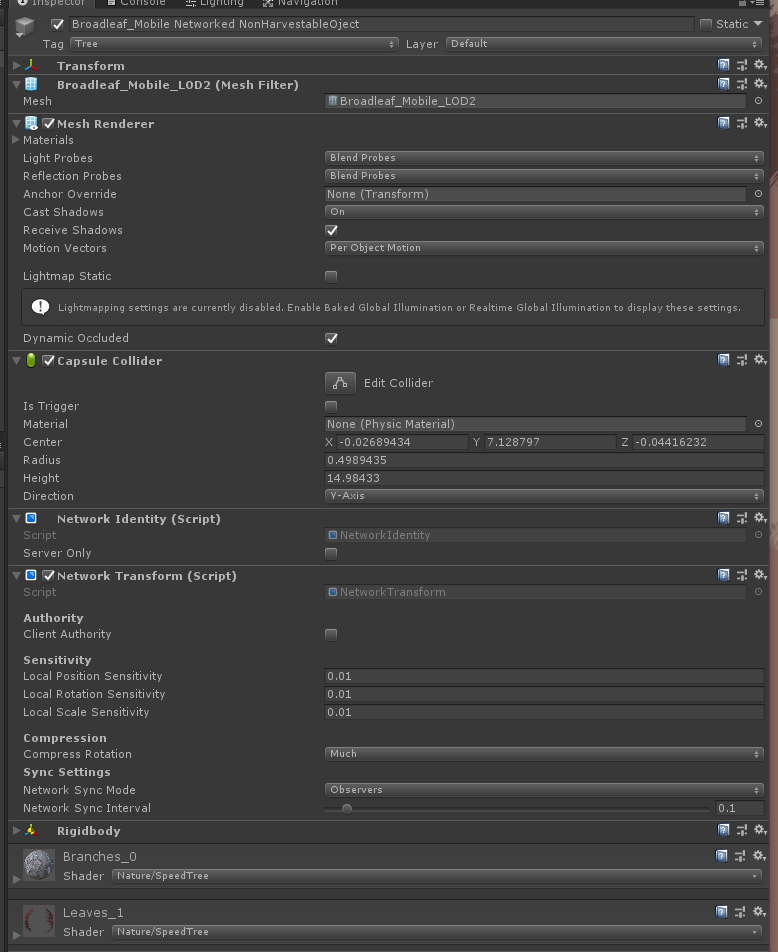
Task: Click the Branches_0 material preview thumbnail
Action: [x=38, y=866]
